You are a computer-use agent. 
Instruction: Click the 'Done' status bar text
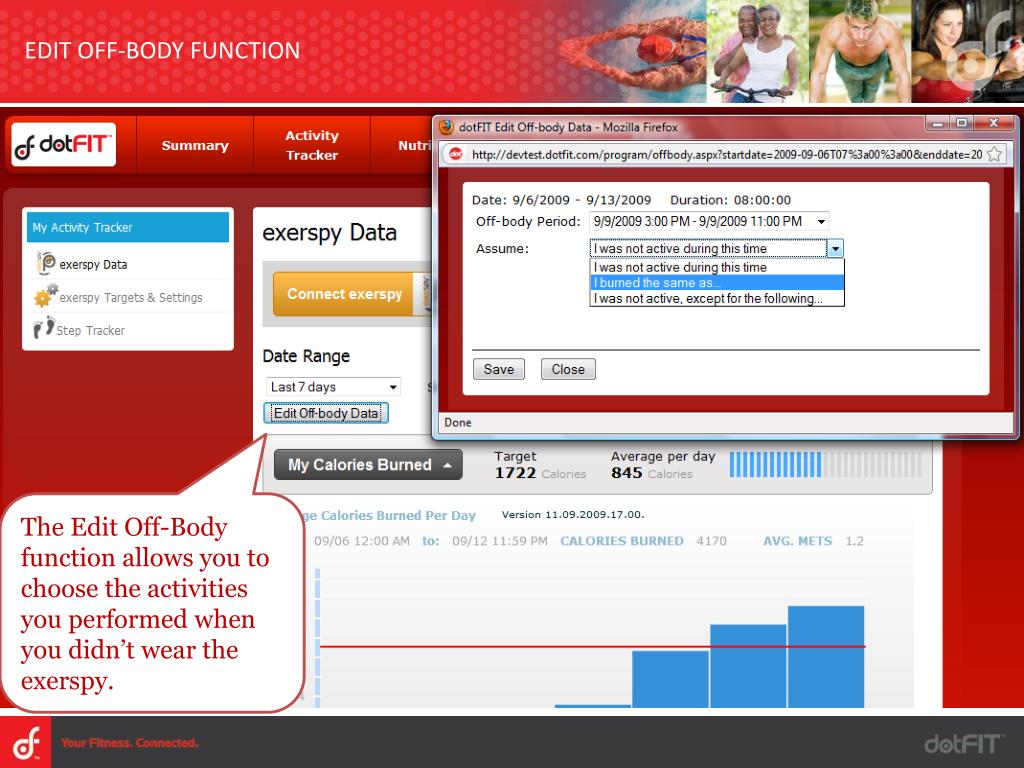[458, 423]
